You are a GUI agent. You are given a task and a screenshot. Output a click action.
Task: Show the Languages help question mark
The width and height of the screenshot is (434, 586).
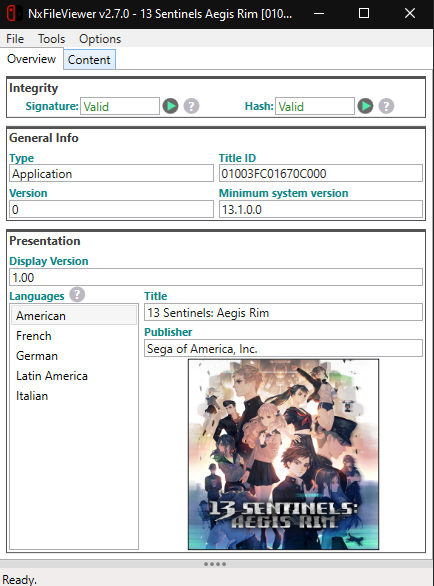click(77, 295)
